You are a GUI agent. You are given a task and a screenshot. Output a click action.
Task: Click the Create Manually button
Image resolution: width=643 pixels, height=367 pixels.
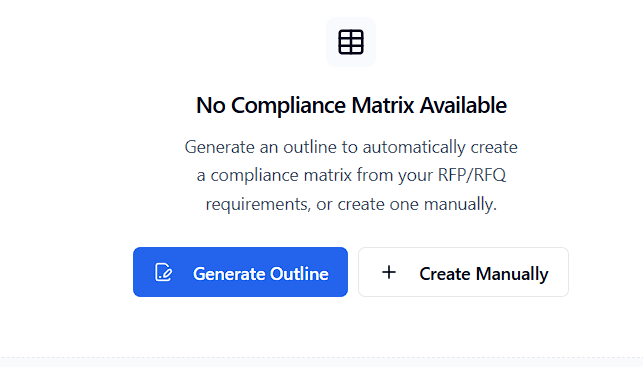[463, 272]
